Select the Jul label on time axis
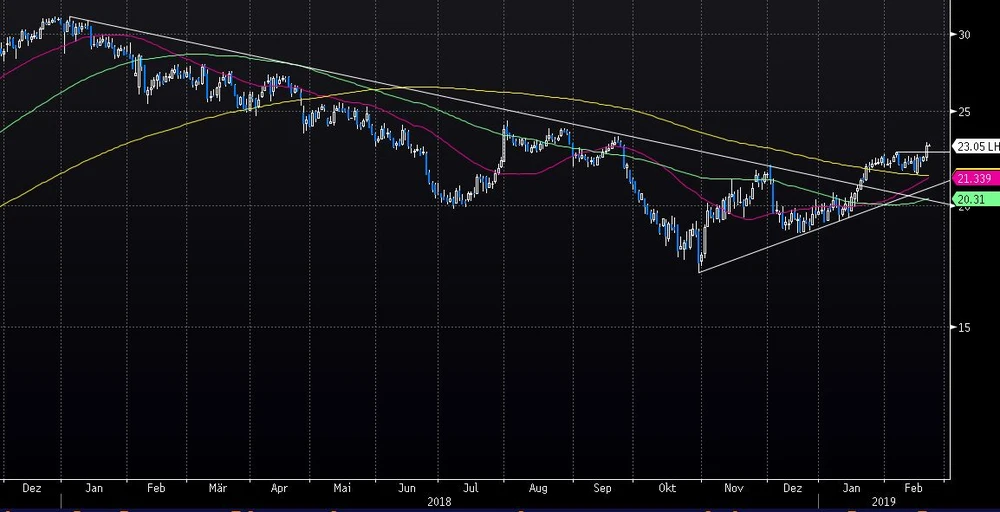Image resolution: width=1000 pixels, height=512 pixels. click(x=470, y=488)
